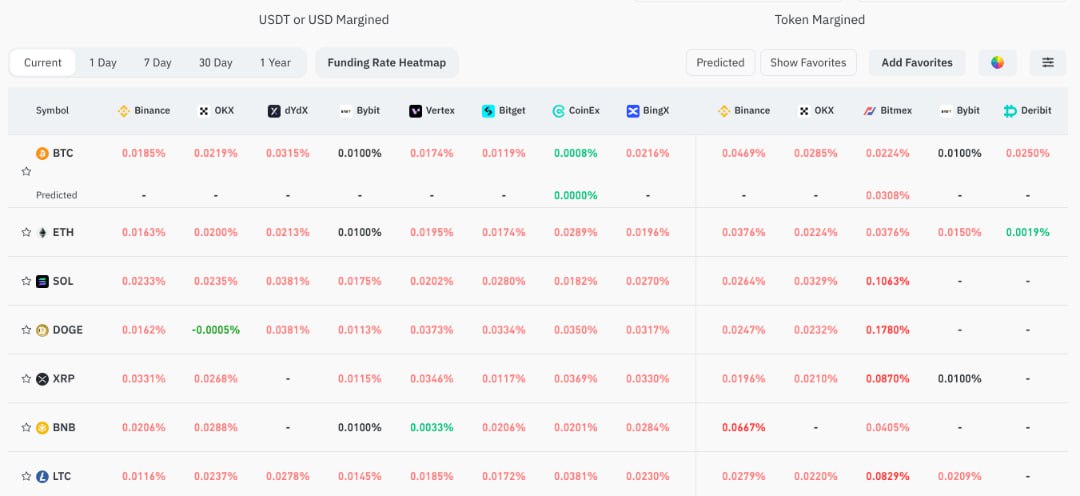Click the CoinEx exchange logo
This screenshot has width=1080, height=496.
pos(559,111)
